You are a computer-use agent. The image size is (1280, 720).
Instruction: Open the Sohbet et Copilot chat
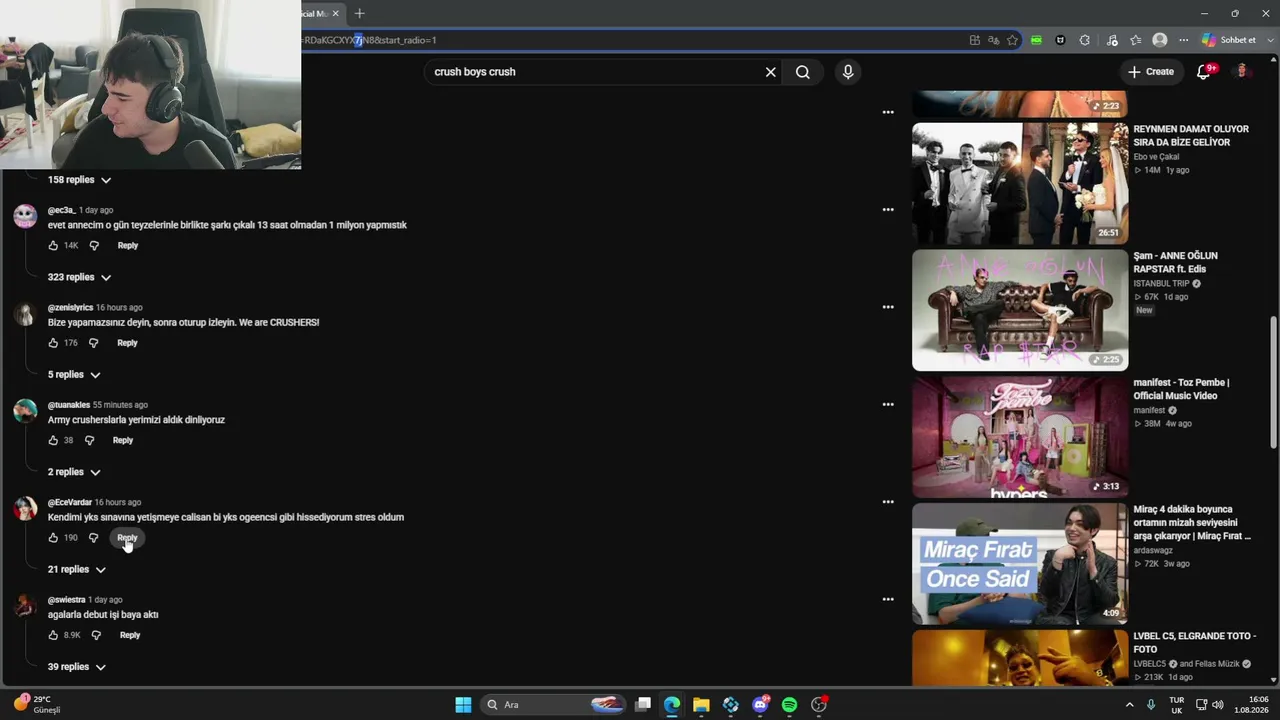point(1229,40)
